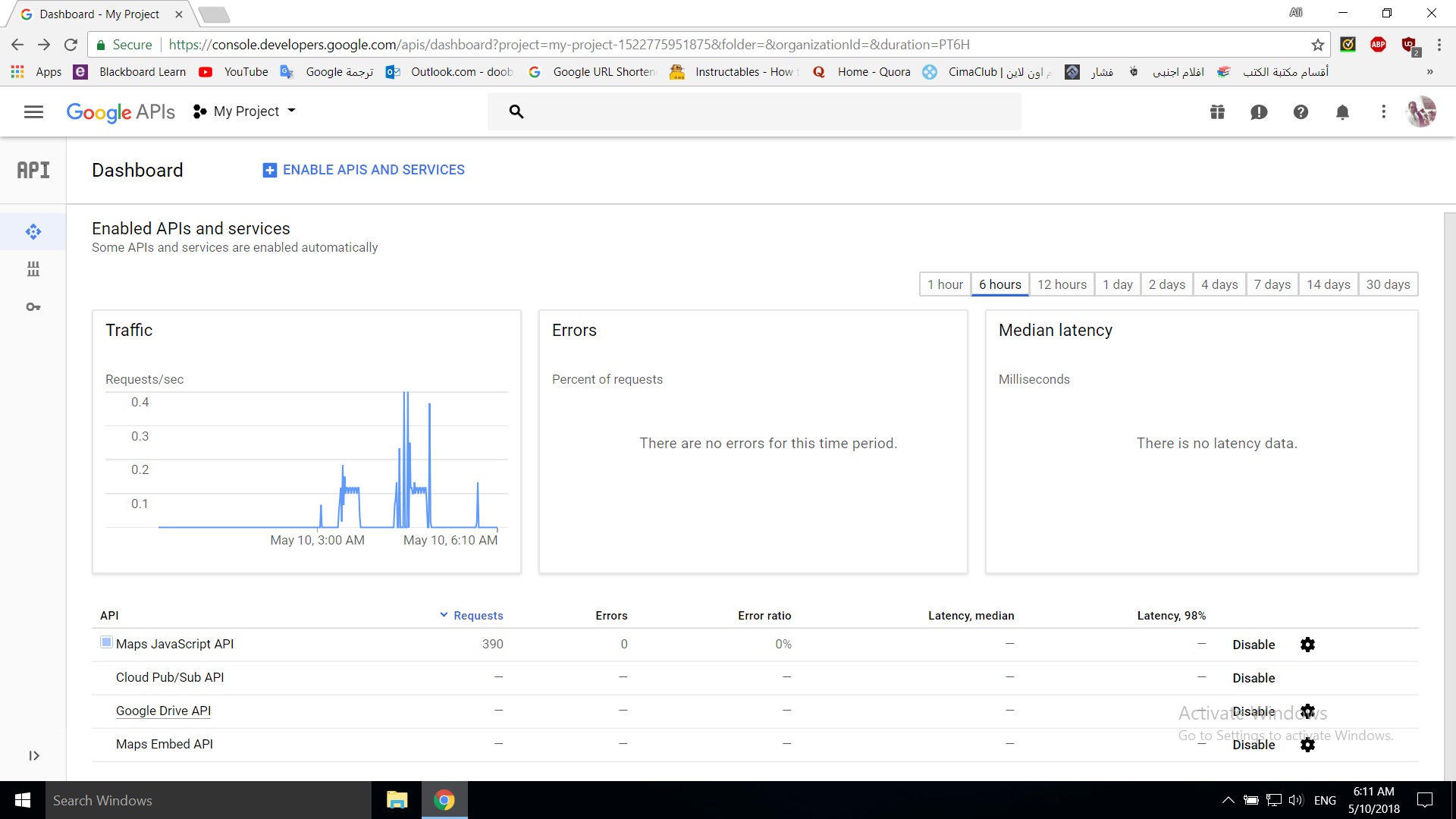Open the Google Drive API link
Screen dimensions: 1456x819
(163, 711)
